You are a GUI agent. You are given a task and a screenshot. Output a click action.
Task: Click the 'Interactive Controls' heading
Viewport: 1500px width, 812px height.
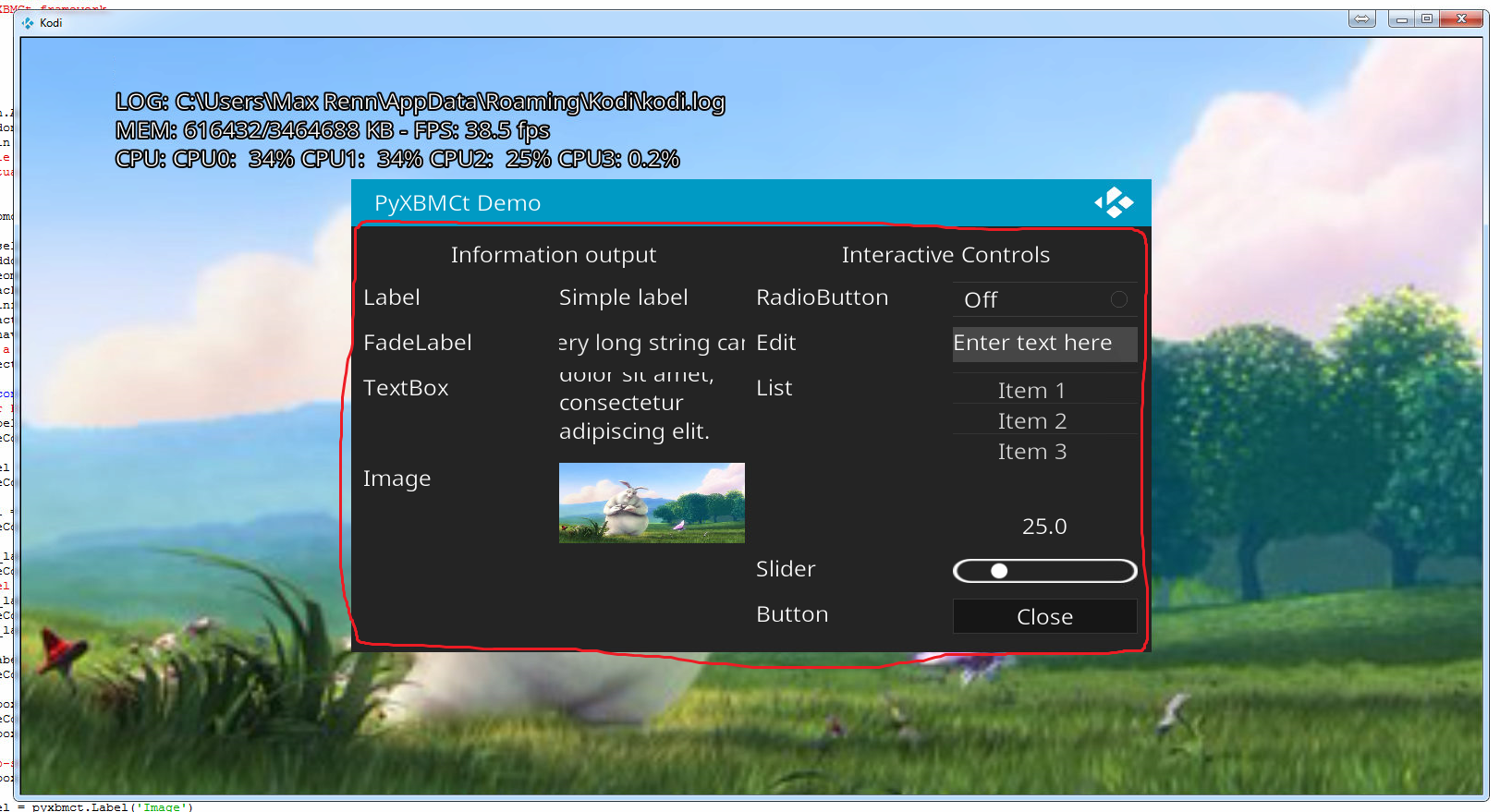(x=945, y=255)
